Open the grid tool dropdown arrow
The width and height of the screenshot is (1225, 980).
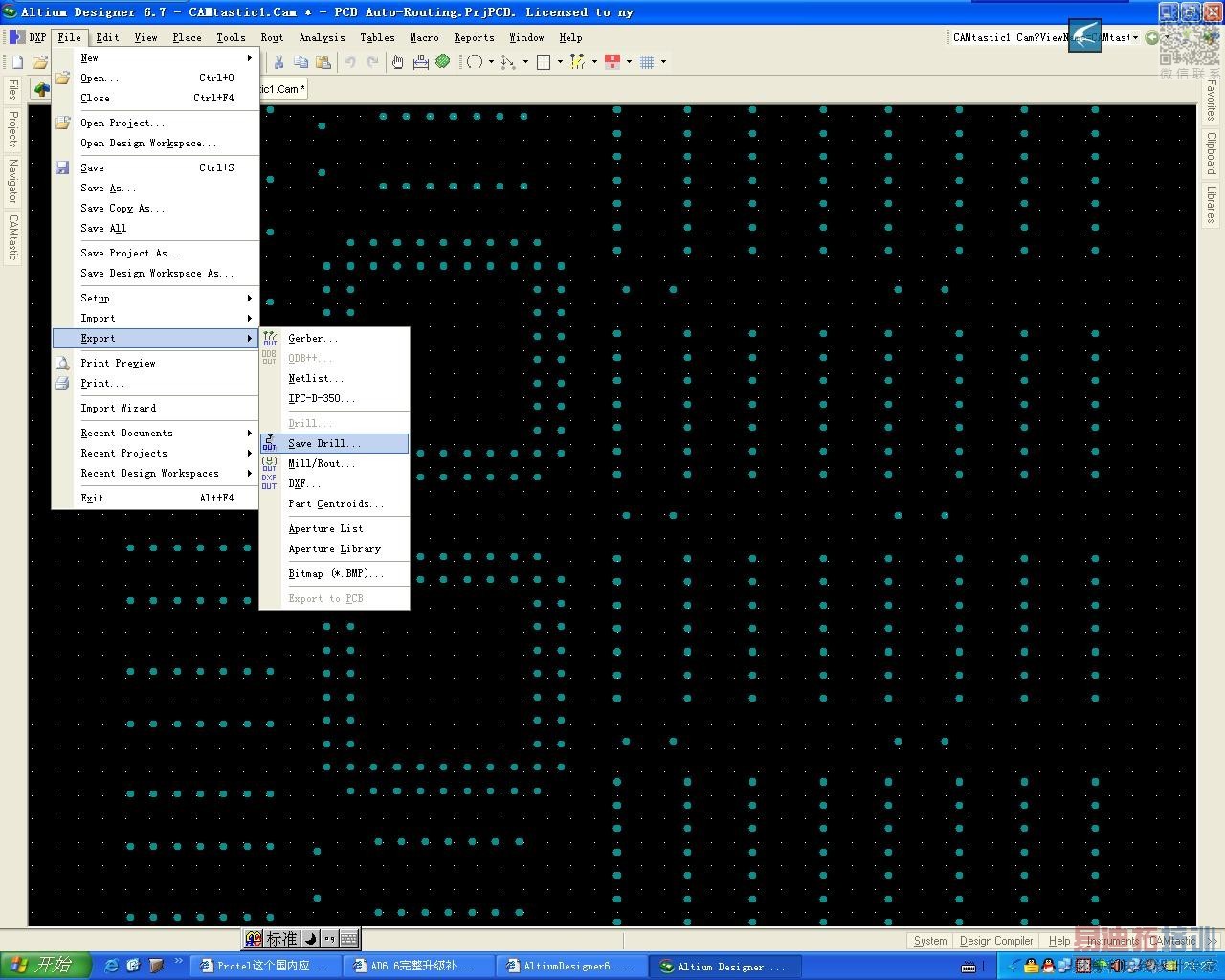(x=663, y=62)
